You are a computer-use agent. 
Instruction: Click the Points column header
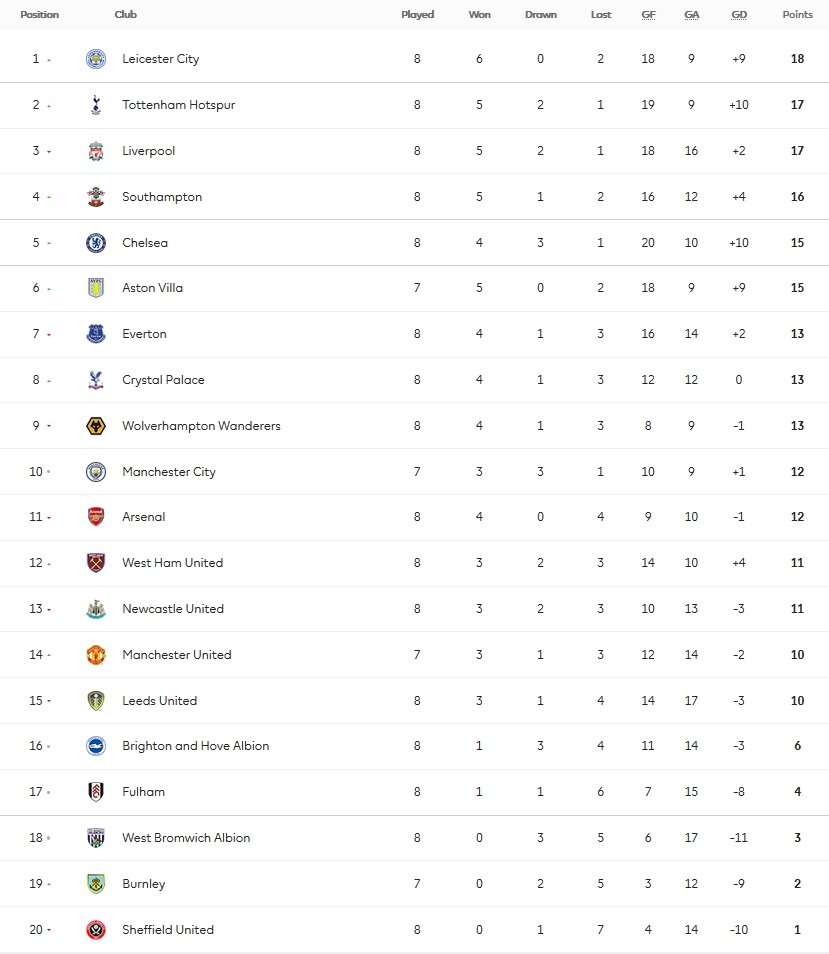click(x=797, y=15)
